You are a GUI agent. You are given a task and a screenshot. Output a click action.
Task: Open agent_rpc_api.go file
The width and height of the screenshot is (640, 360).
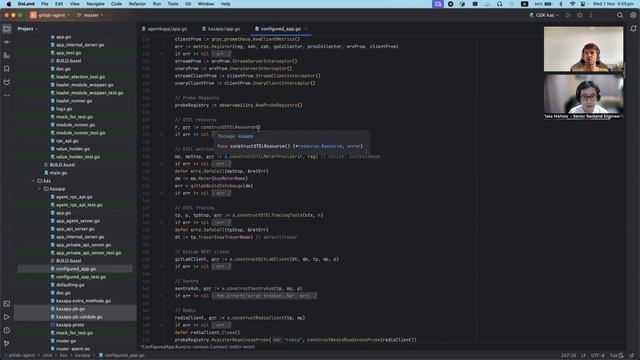point(74,197)
